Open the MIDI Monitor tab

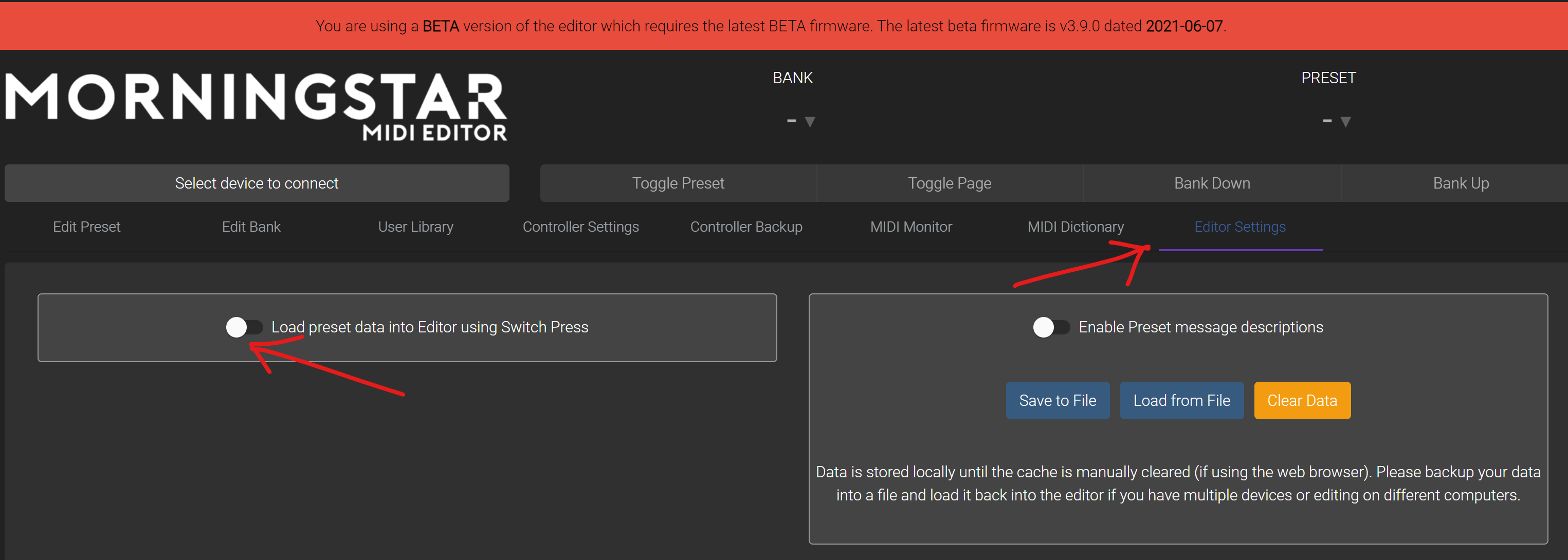pyautogui.click(x=910, y=227)
